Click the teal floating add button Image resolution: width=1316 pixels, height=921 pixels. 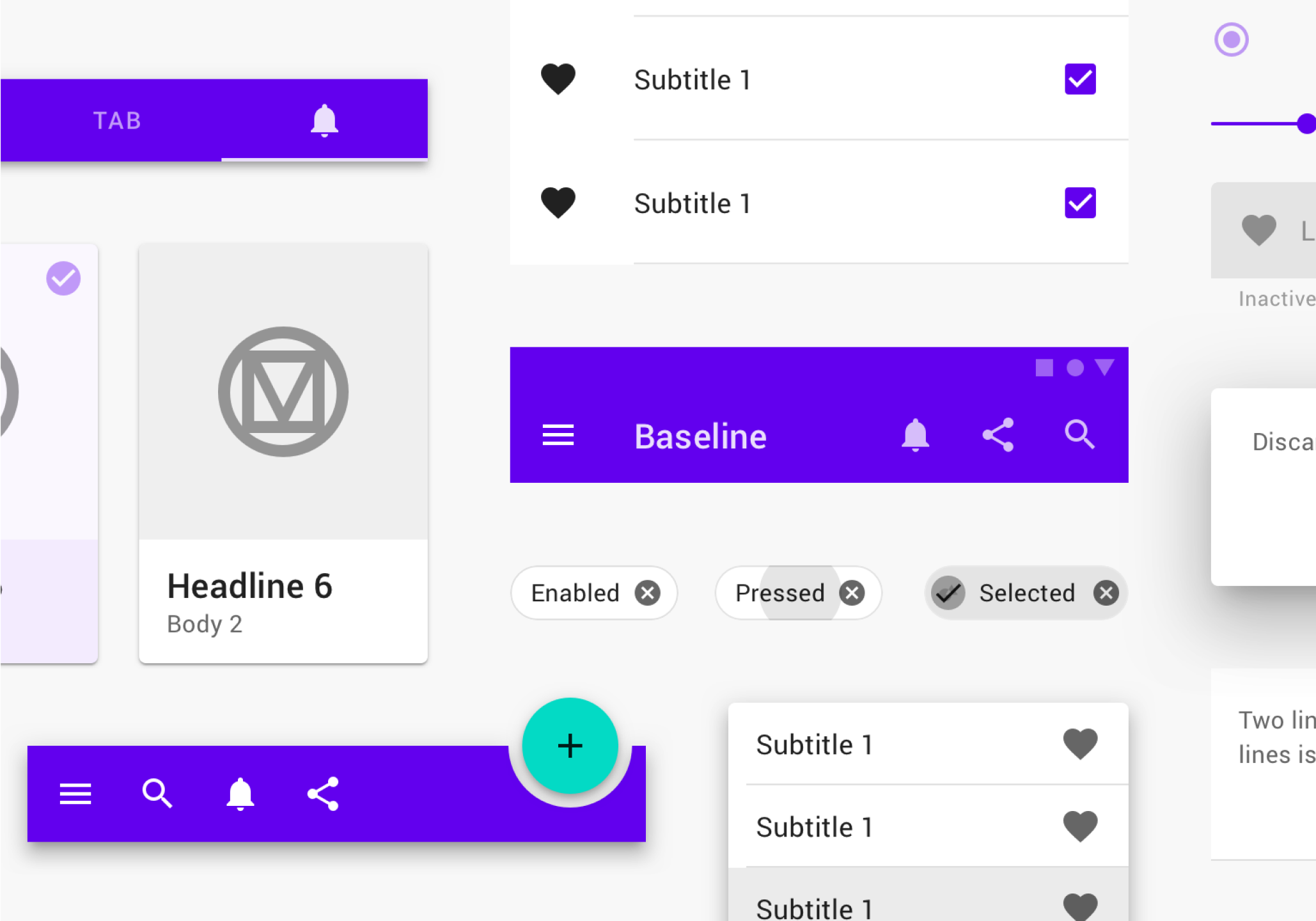(570, 746)
